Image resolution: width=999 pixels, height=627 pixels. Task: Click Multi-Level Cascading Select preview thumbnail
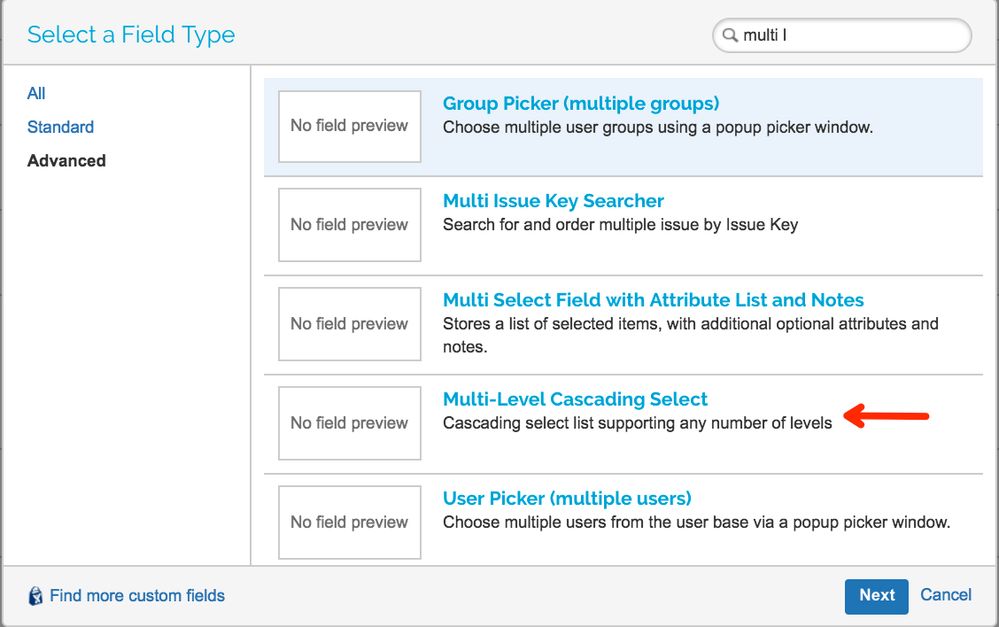(349, 423)
